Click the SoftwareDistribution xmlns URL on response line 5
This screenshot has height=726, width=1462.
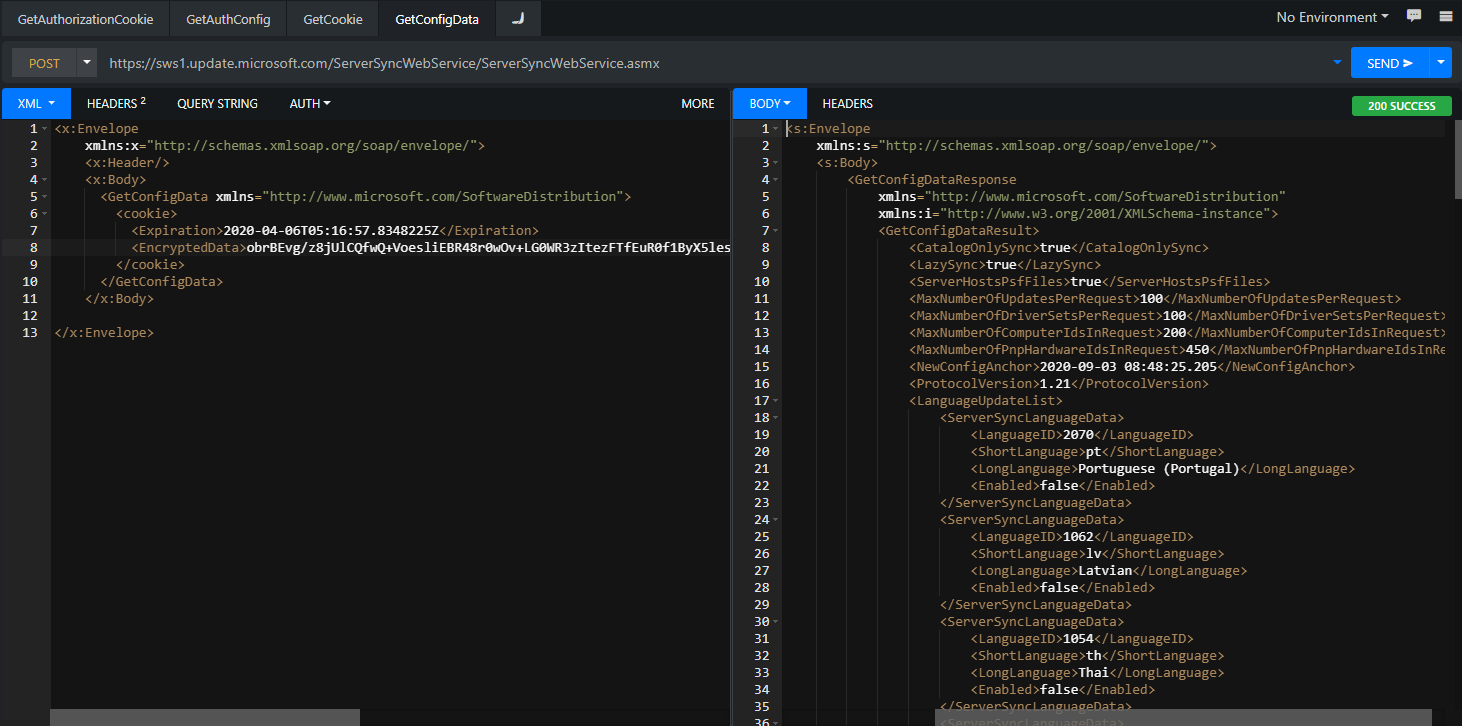[1105, 197]
